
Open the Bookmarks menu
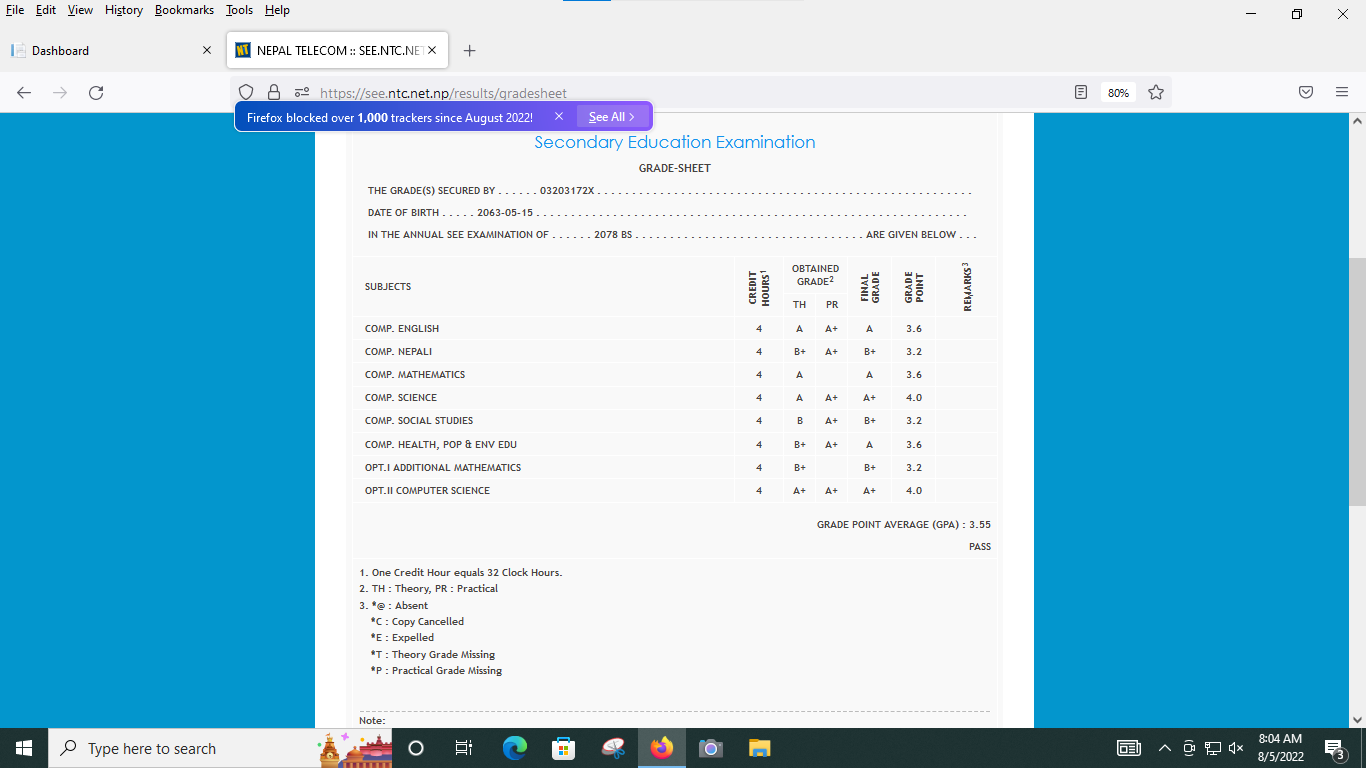tap(184, 10)
